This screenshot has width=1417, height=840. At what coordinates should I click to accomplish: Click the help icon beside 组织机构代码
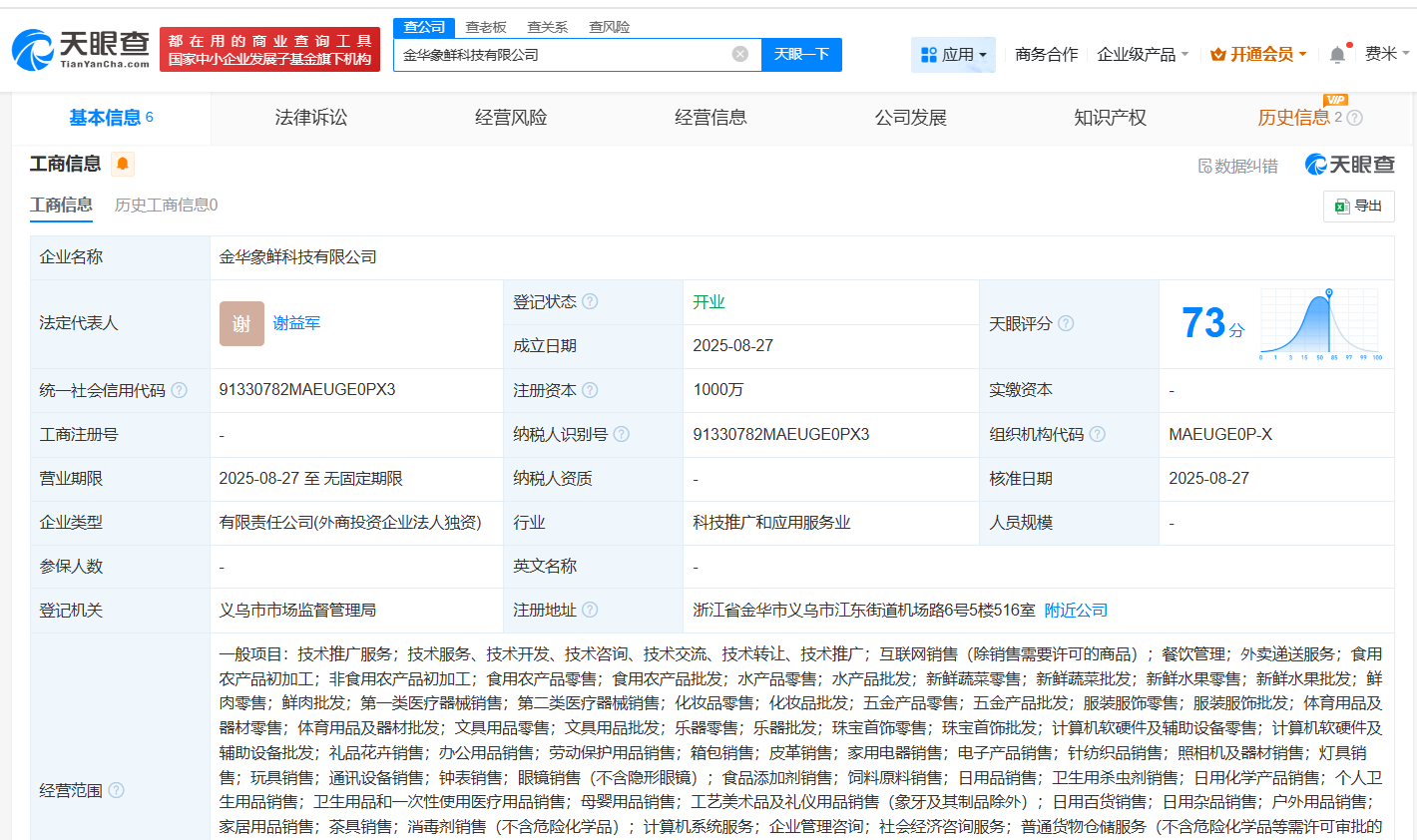coord(1099,434)
